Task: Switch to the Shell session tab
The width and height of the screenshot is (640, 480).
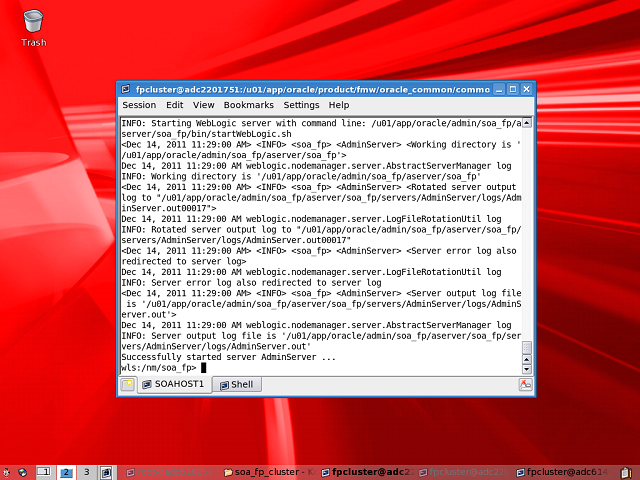Action: [237, 384]
